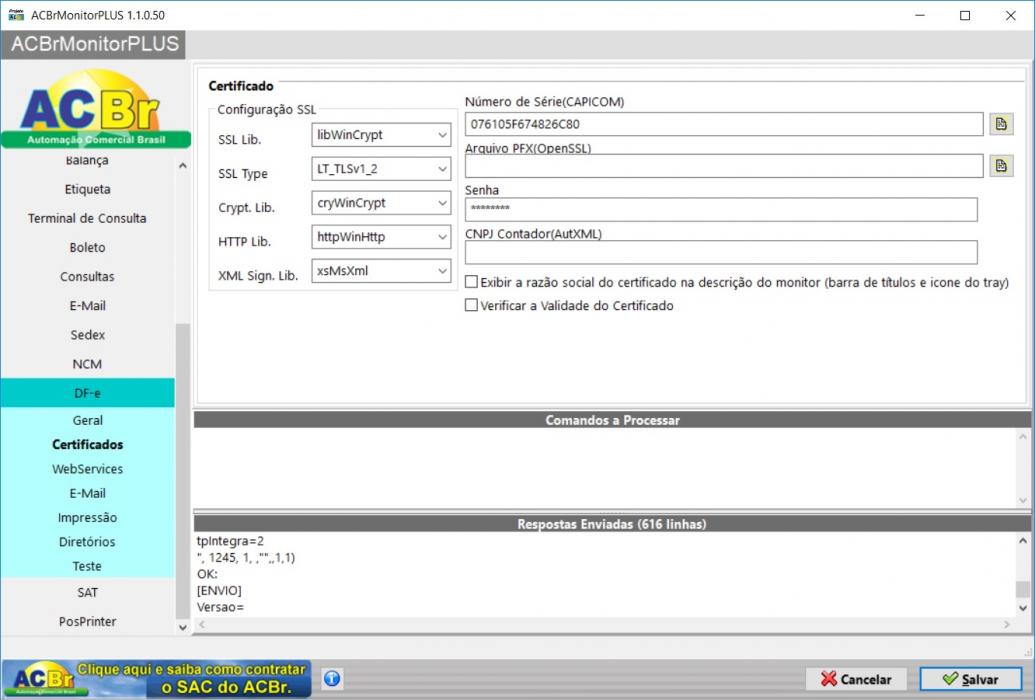
Task: Toggle Verificar a Validade do Certificado checkbox
Action: (x=471, y=305)
